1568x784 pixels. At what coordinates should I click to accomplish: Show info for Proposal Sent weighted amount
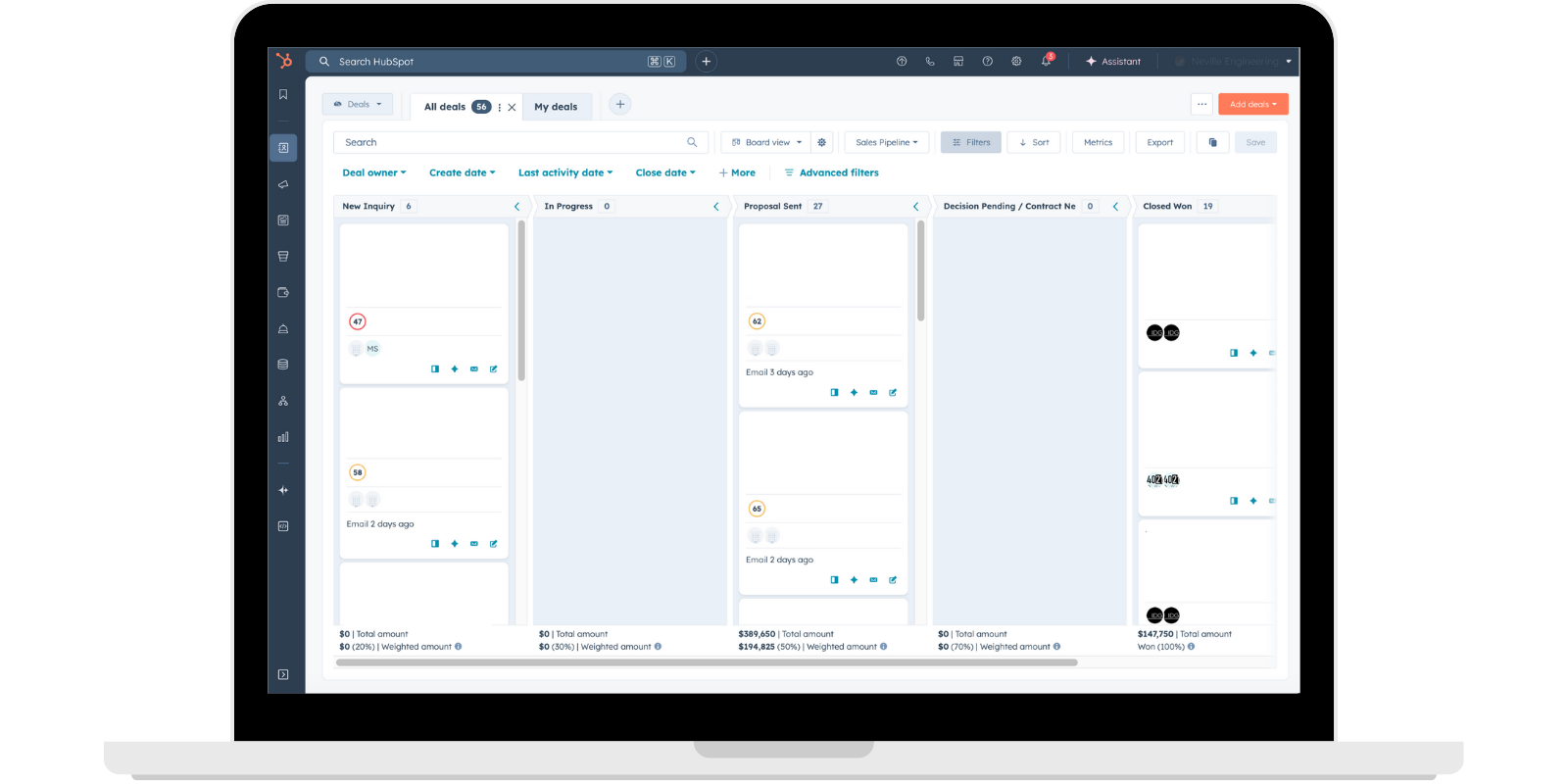[x=884, y=647]
